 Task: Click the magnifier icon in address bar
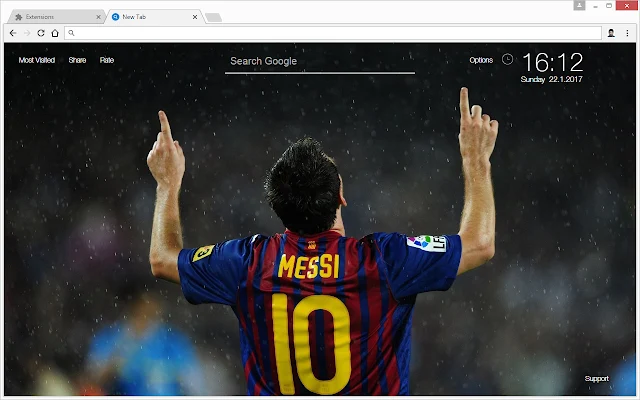pos(71,33)
